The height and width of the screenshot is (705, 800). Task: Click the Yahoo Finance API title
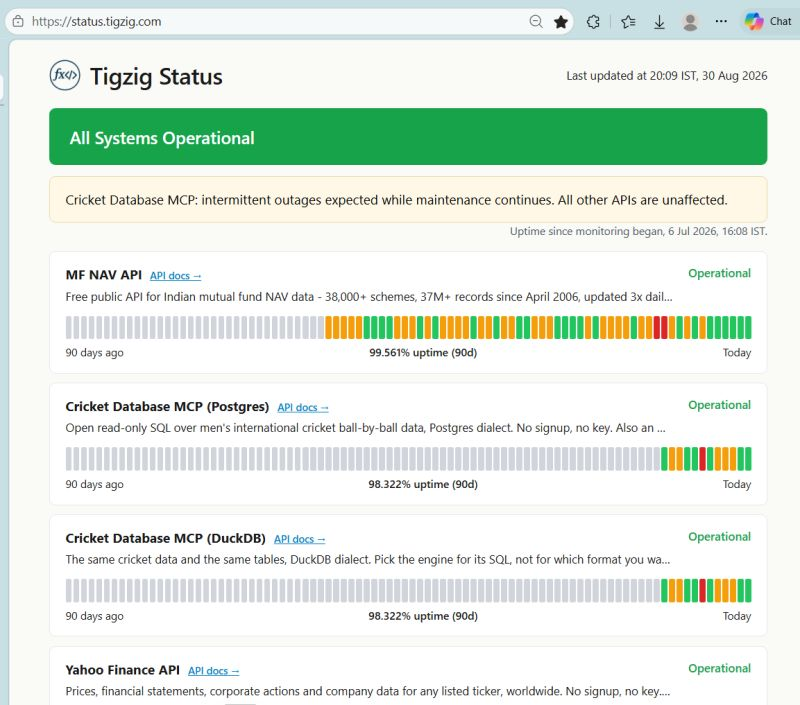pos(122,670)
